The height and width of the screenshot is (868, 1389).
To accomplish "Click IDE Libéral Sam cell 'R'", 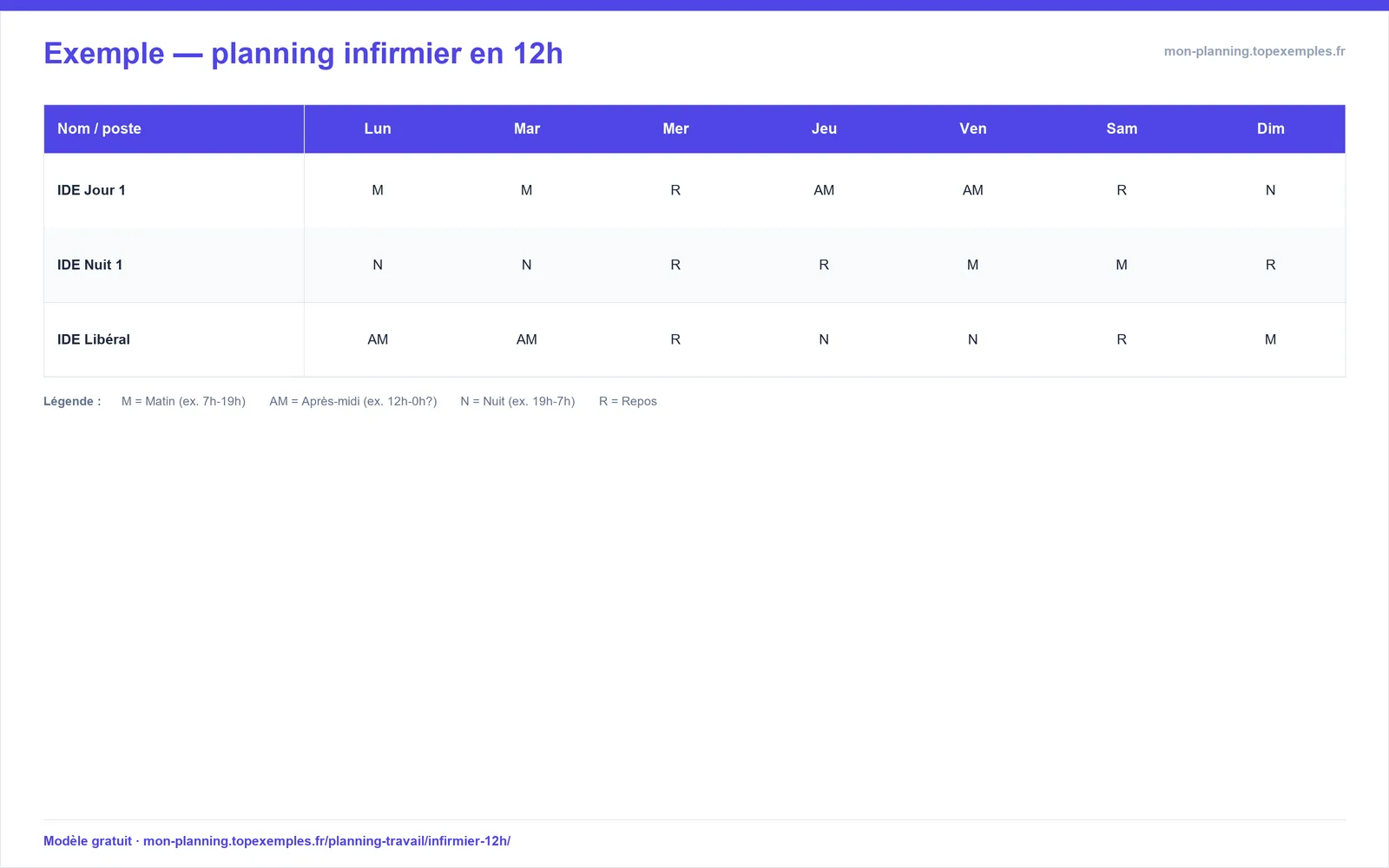I will pyautogui.click(x=1122, y=339).
